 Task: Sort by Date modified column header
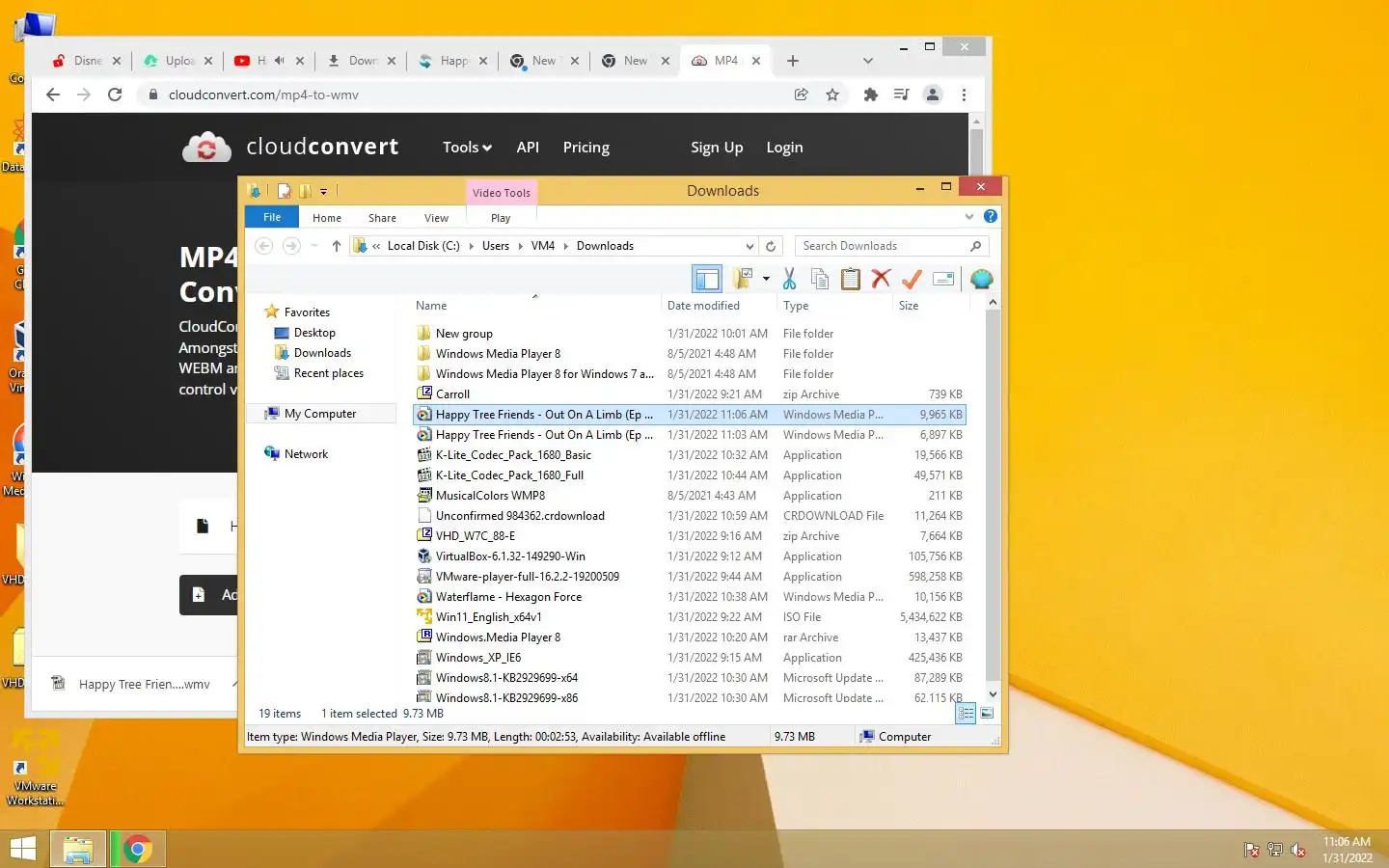click(703, 306)
